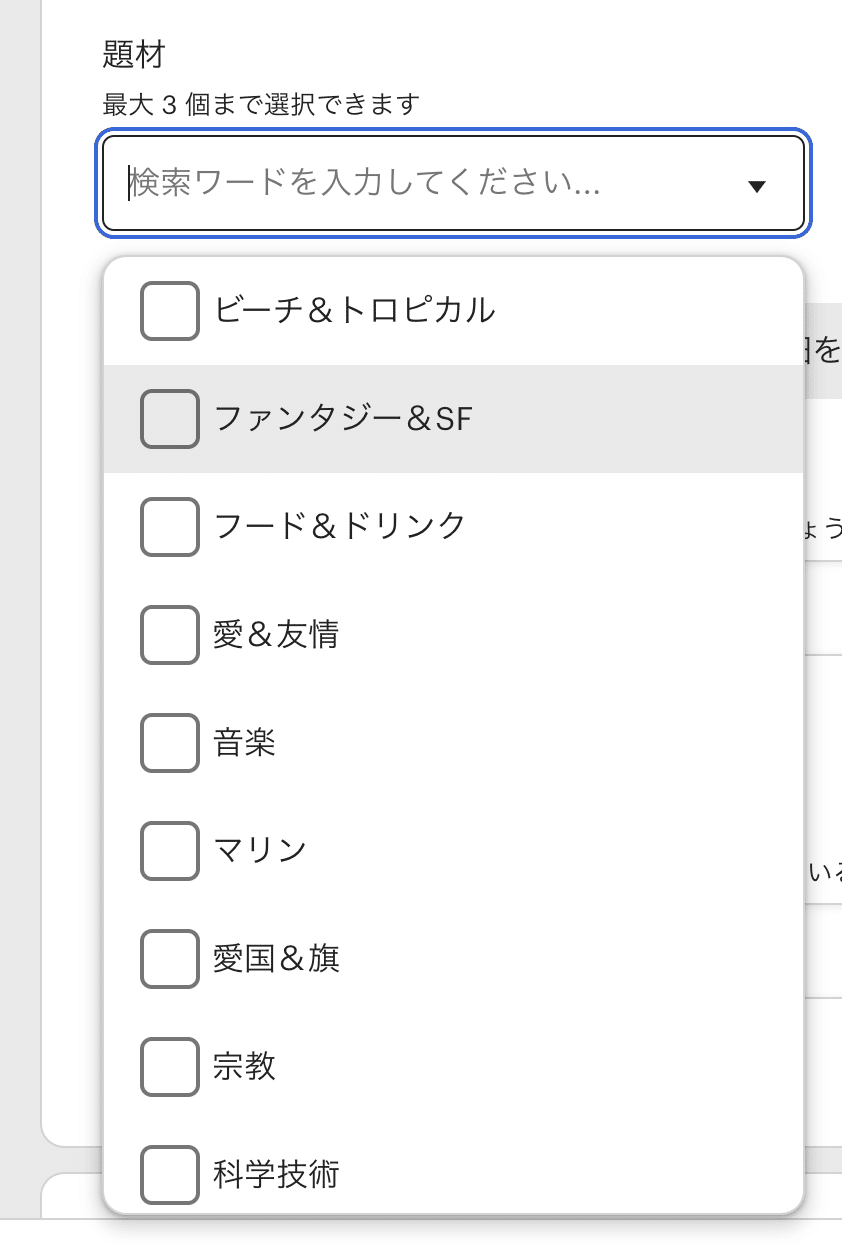The image size is (842, 1244).
Task: Select the マリン checkbox
Action: [170, 851]
